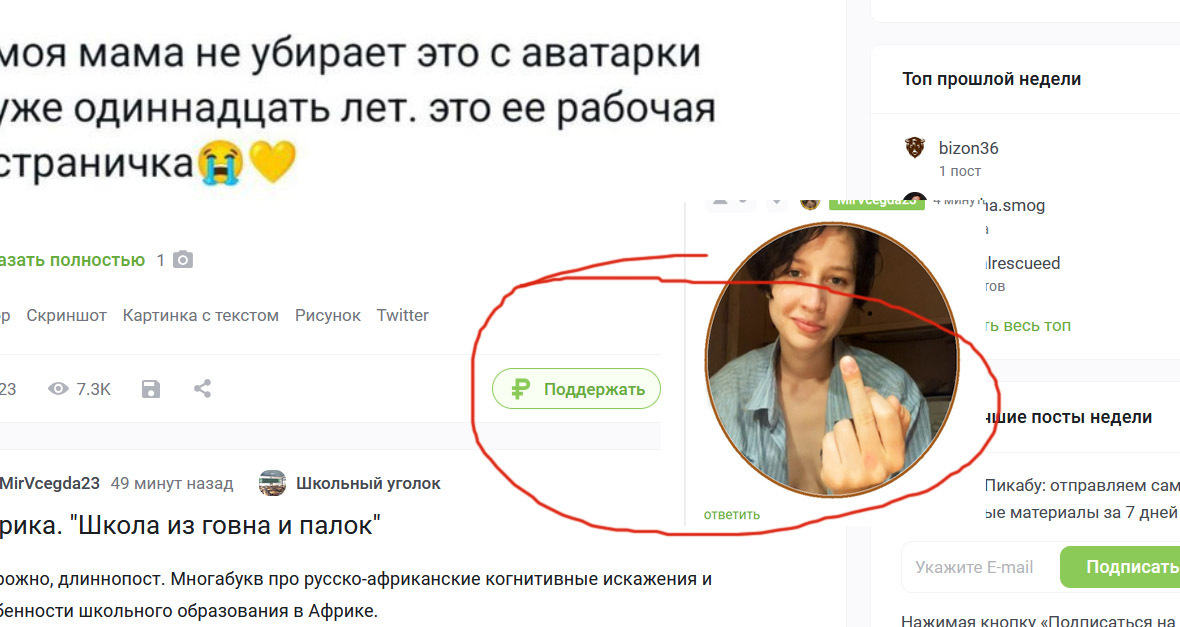Click the eye views icon showing 7.3K

point(58,389)
